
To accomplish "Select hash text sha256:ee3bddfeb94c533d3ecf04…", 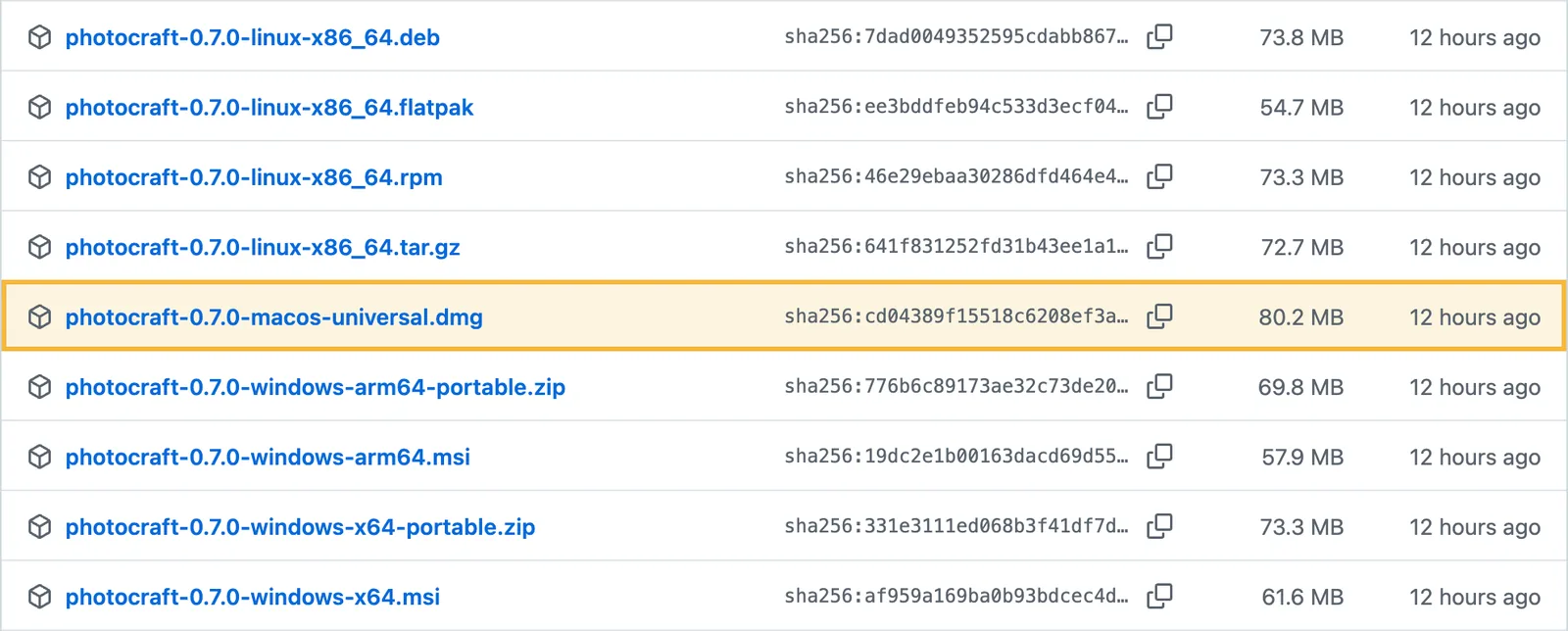I will 956,106.
